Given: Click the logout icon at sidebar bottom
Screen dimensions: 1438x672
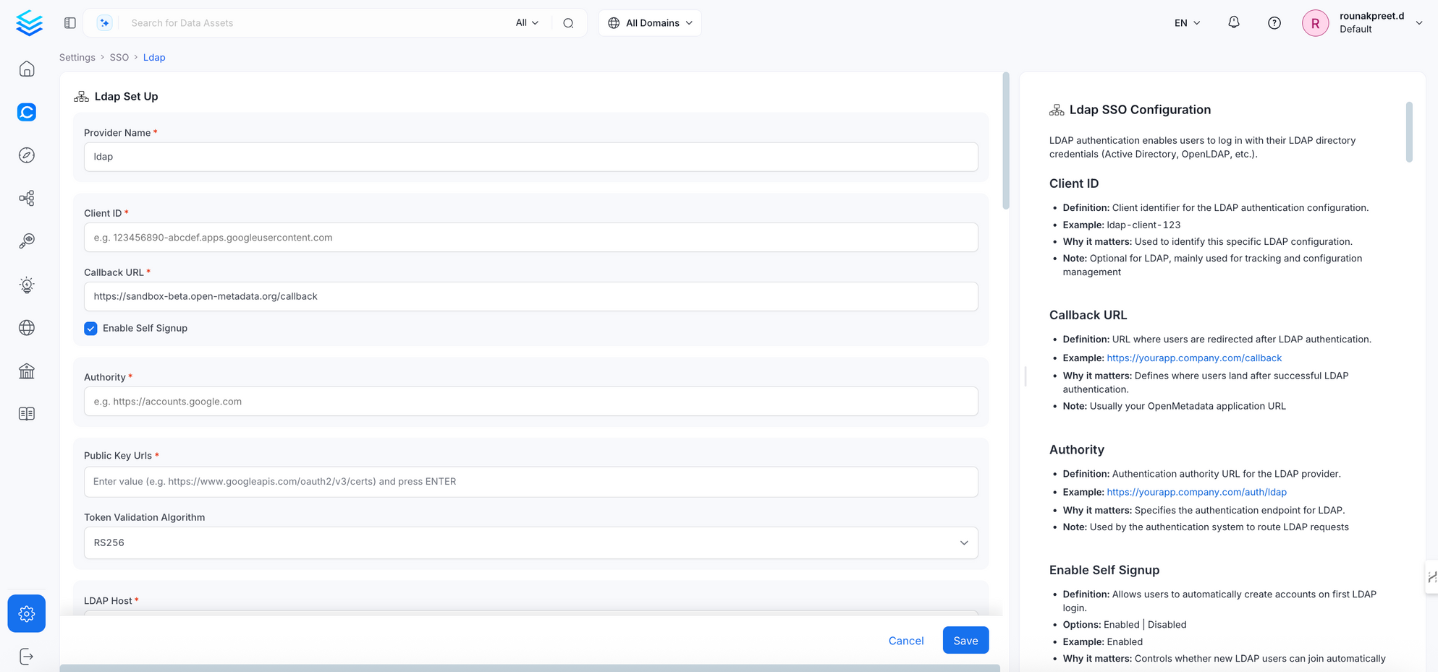Looking at the screenshot, I should [x=27, y=657].
